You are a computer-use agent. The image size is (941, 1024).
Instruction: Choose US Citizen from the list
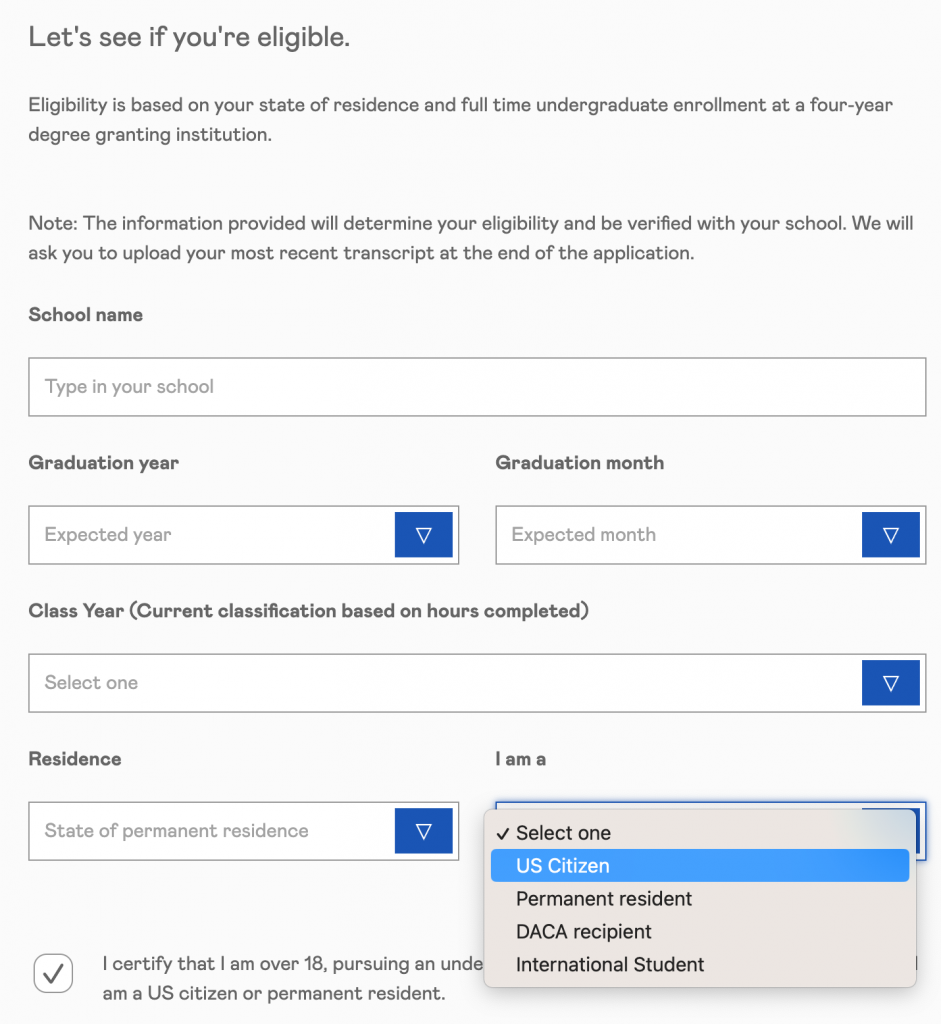point(563,866)
